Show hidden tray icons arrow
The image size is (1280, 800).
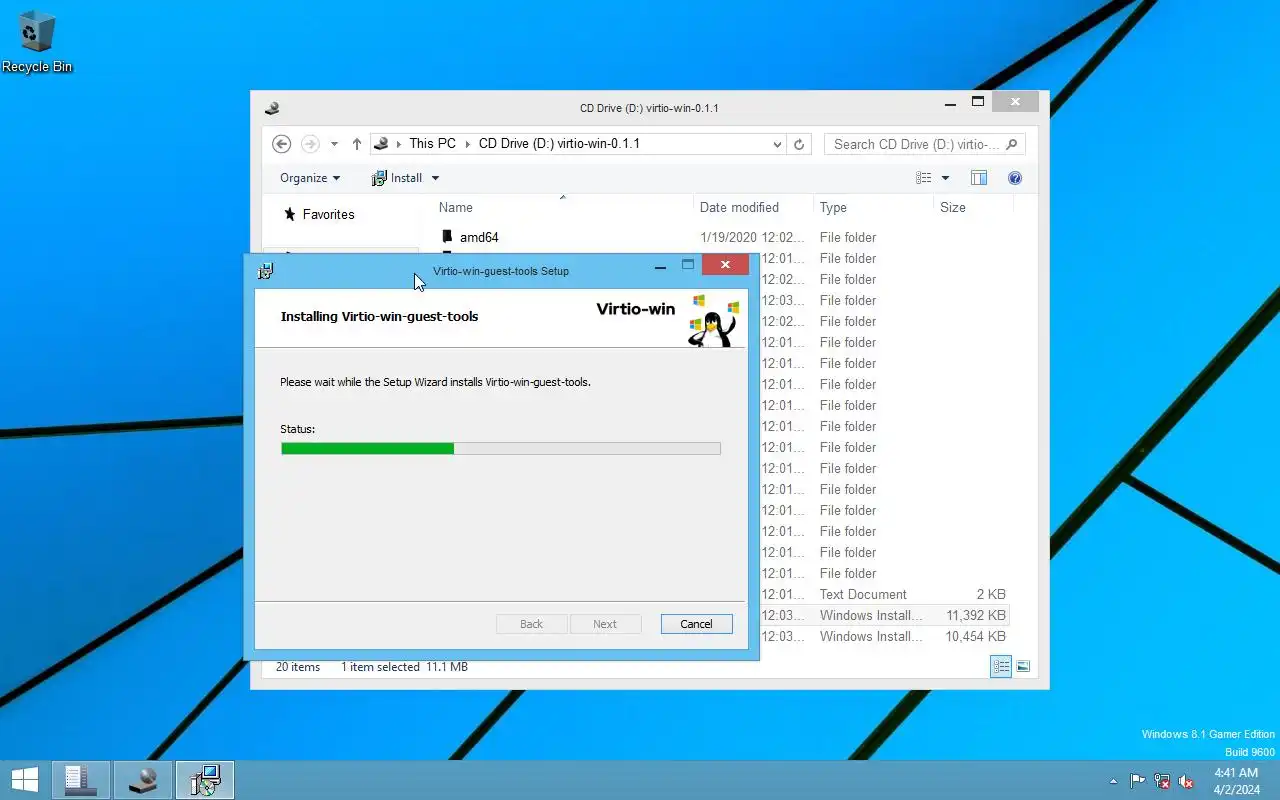pyautogui.click(x=1113, y=781)
